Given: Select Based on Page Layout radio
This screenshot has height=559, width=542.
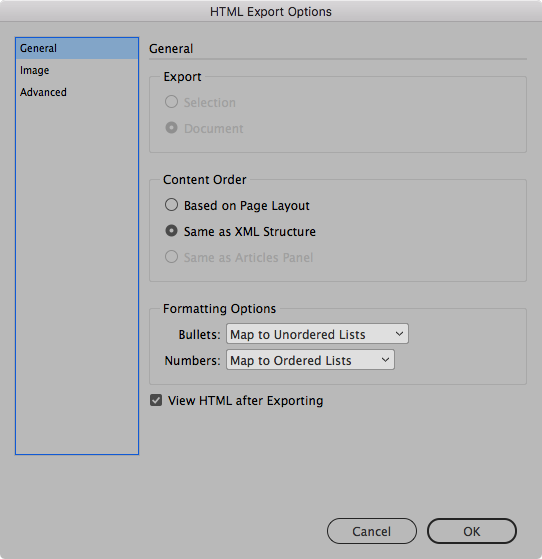Looking at the screenshot, I should tap(171, 205).
